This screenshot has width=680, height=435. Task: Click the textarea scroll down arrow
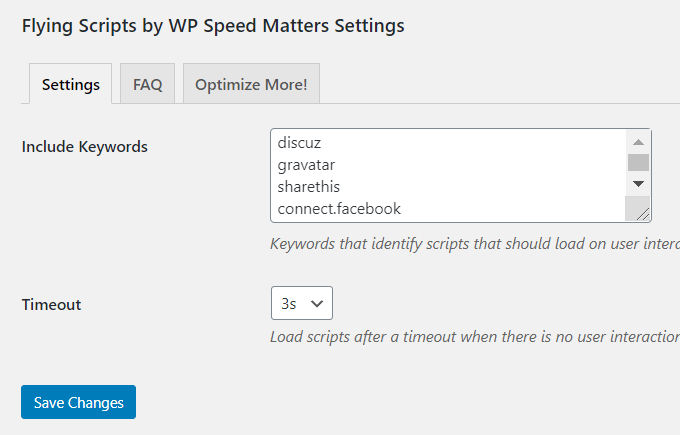coord(638,184)
